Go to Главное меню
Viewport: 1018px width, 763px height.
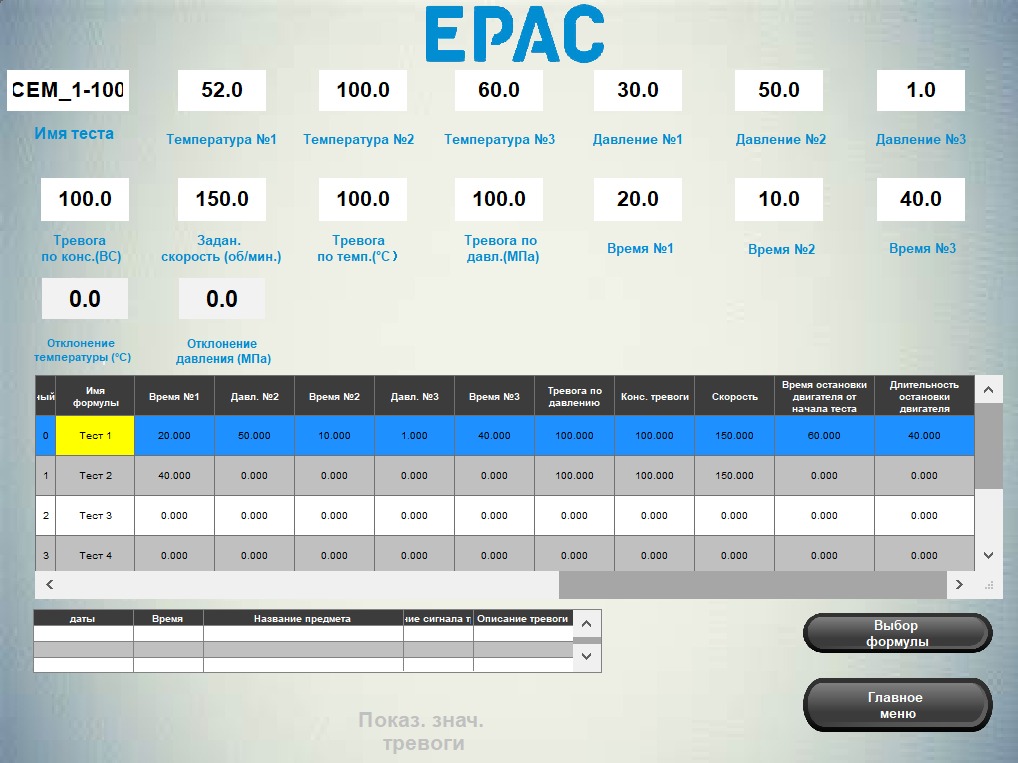(896, 705)
